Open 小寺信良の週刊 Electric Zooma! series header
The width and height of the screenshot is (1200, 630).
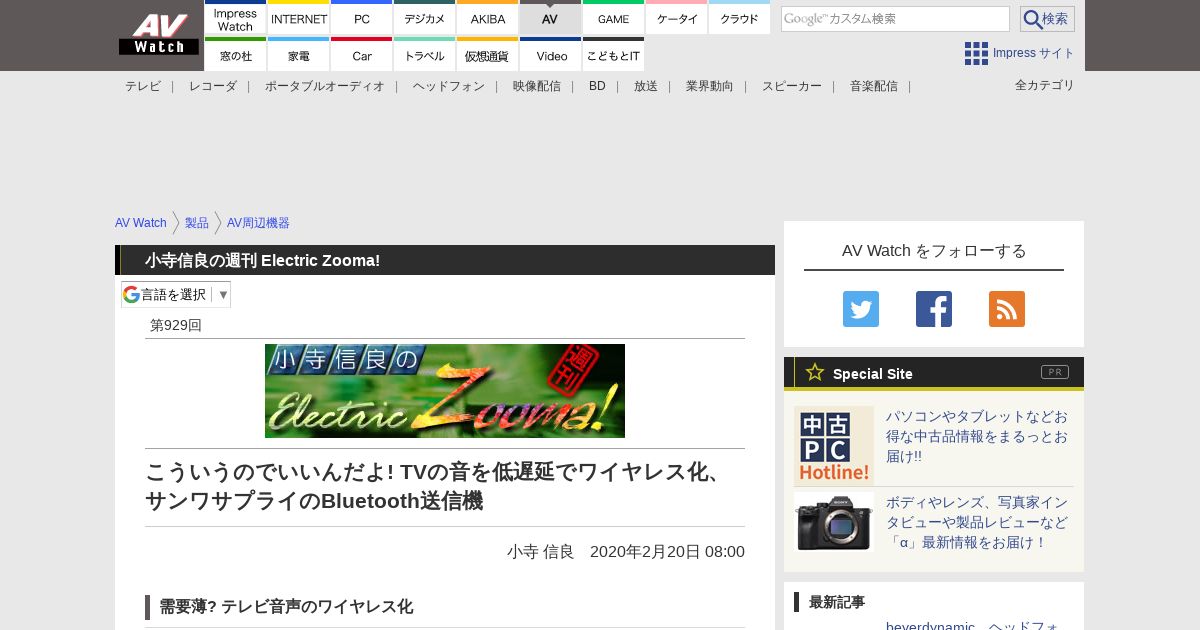click(x=262, y=260)
